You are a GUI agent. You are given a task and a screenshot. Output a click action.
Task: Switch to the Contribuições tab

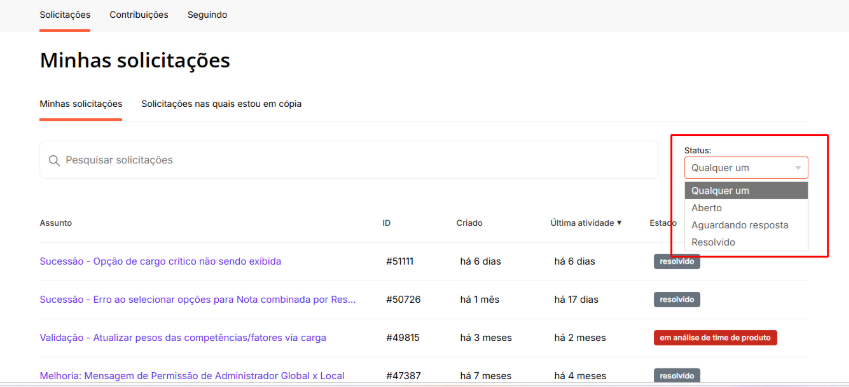pos(139,15)
